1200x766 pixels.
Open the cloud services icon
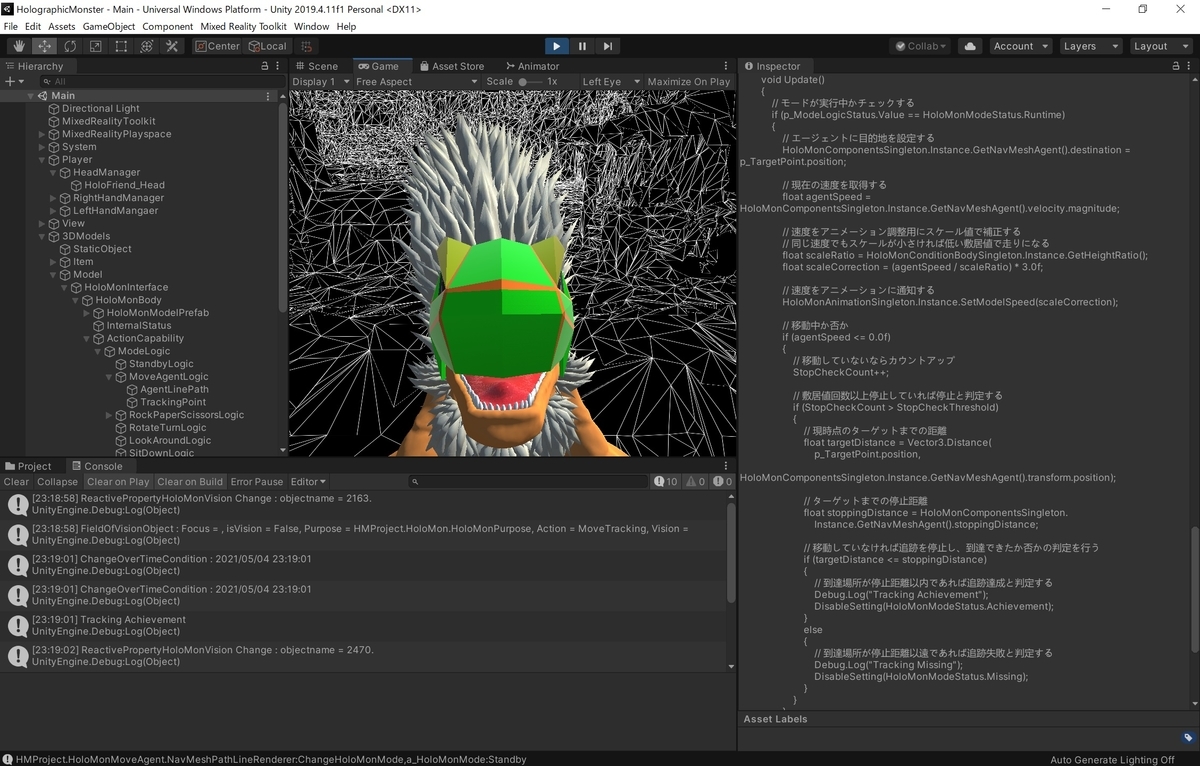(x=969, y=46)
